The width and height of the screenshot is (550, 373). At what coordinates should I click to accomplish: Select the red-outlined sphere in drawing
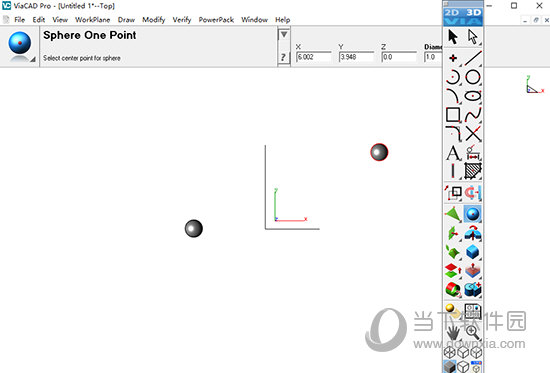click(x=379, y=152)
